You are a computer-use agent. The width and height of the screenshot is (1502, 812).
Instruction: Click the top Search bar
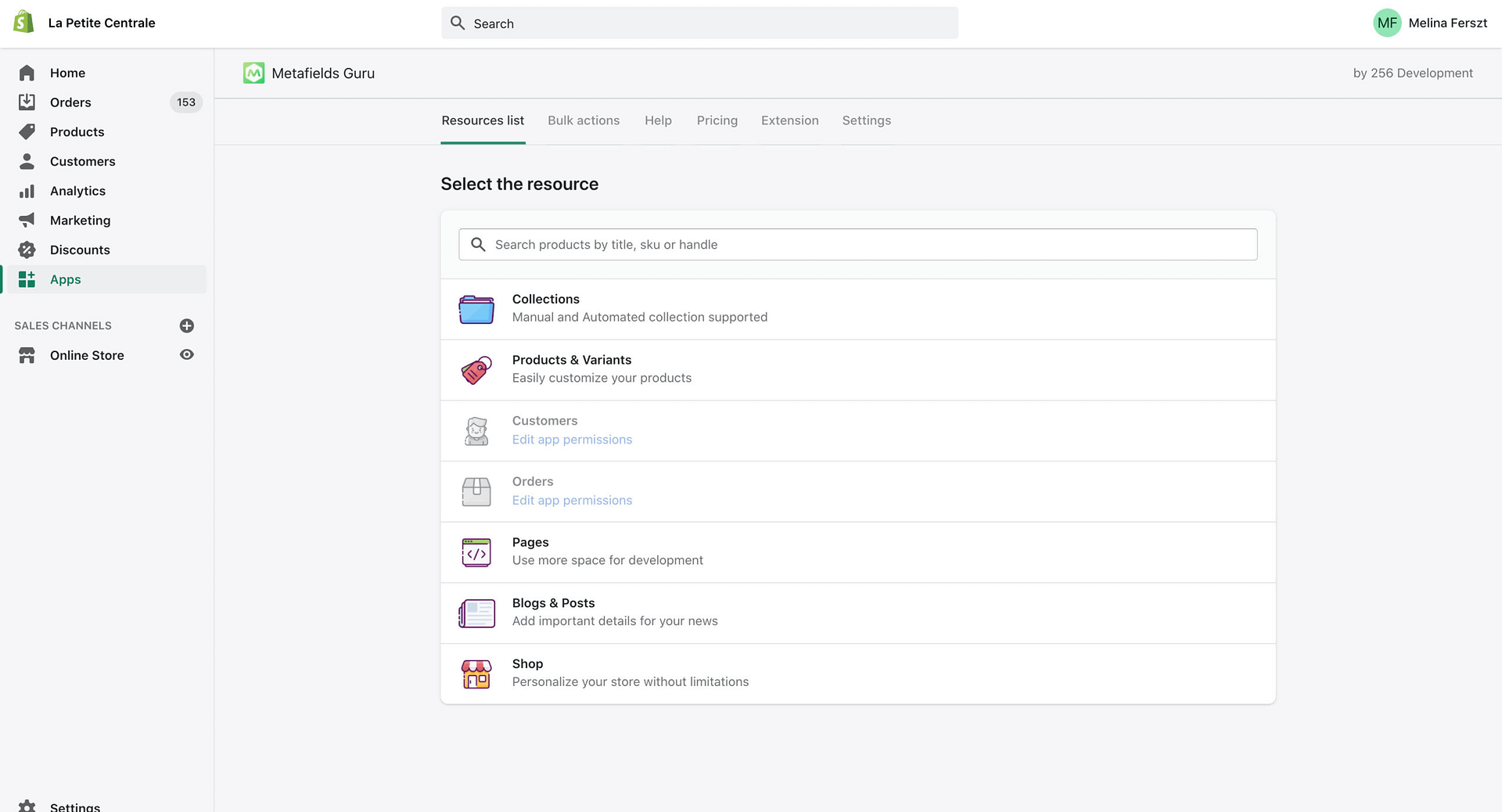(699, 23)
